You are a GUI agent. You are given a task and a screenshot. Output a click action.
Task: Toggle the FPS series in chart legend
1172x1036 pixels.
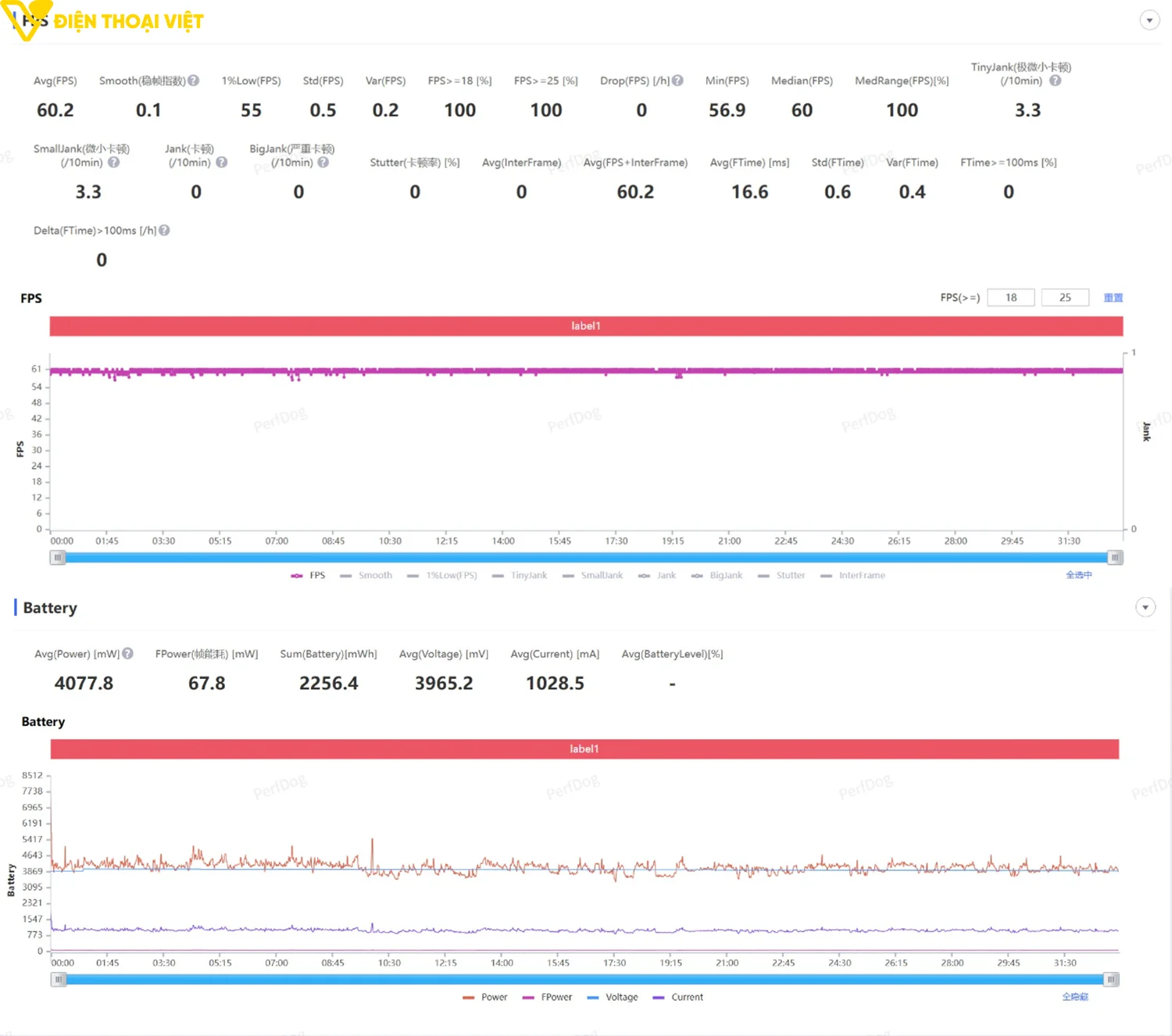[309, 575]
